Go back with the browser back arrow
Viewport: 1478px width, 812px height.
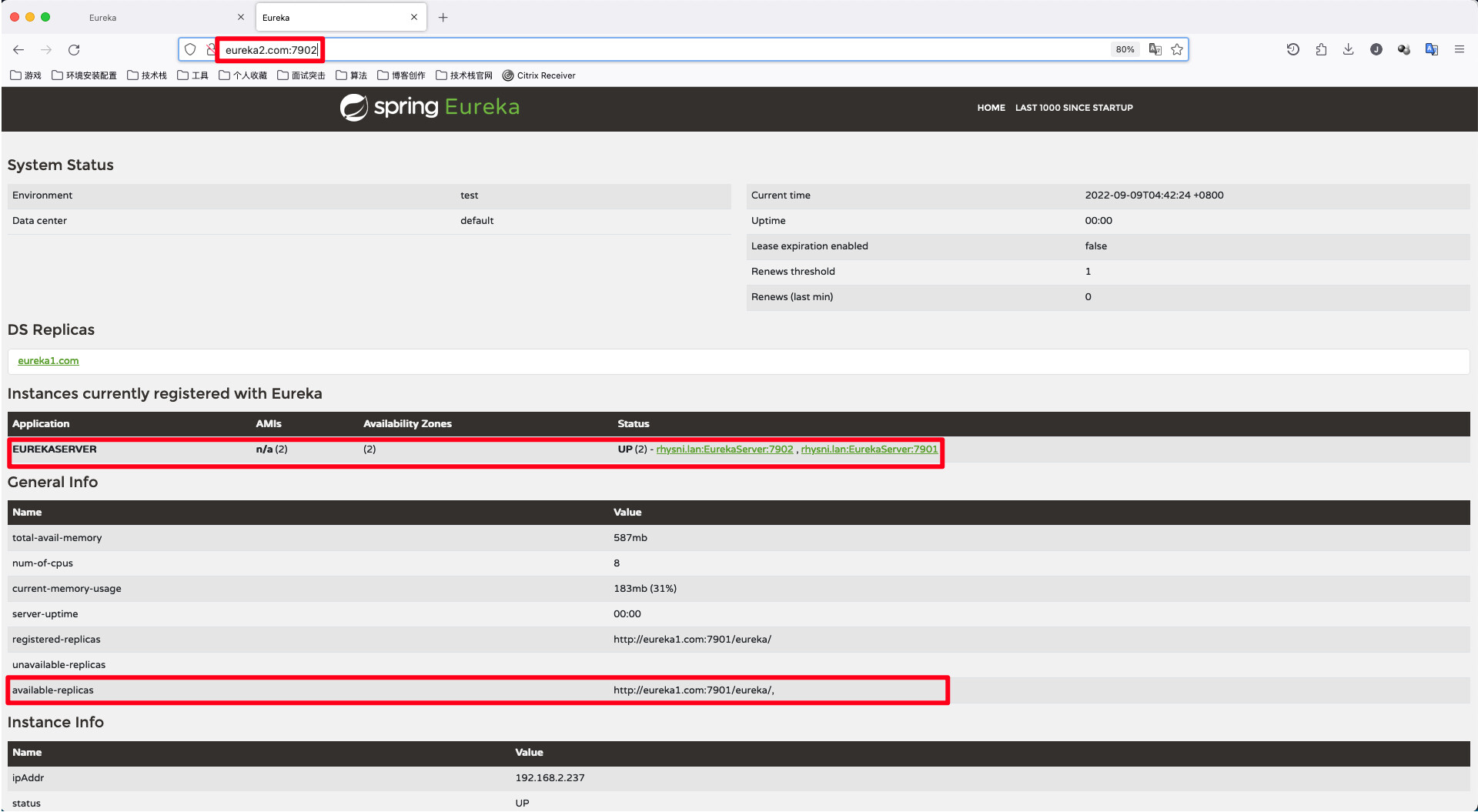click(x=18, y=50)
